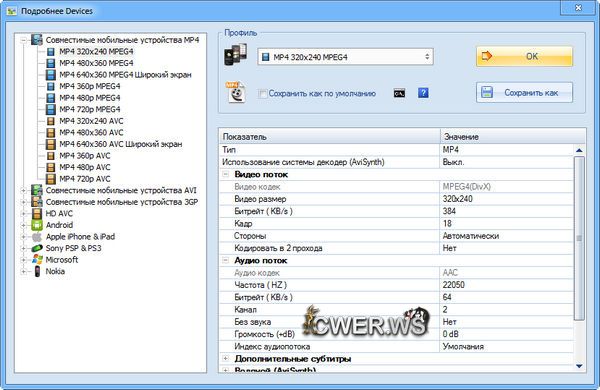Click the settings table scroll up arrow
Image resolution: width=600 pixels, height=390 pixels.
[x=579, y=150]
